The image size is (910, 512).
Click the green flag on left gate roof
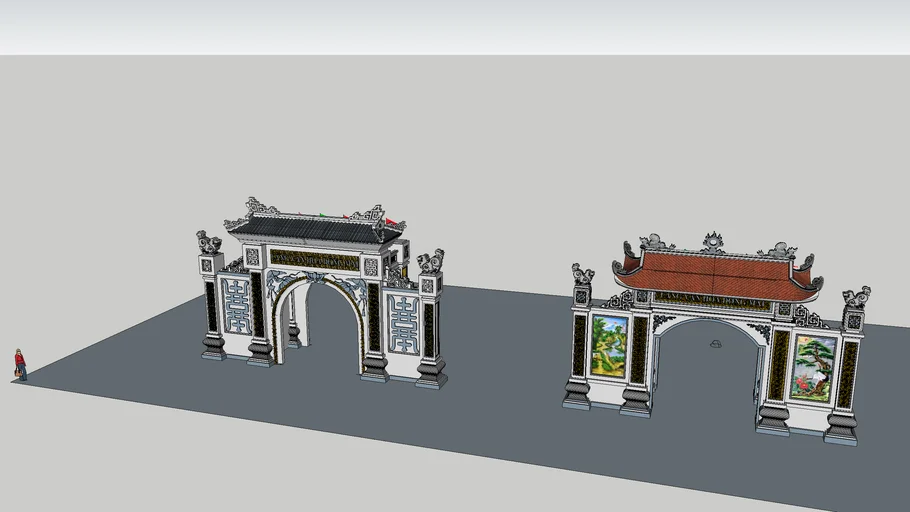pyautogui.click(x=322, y=214)
